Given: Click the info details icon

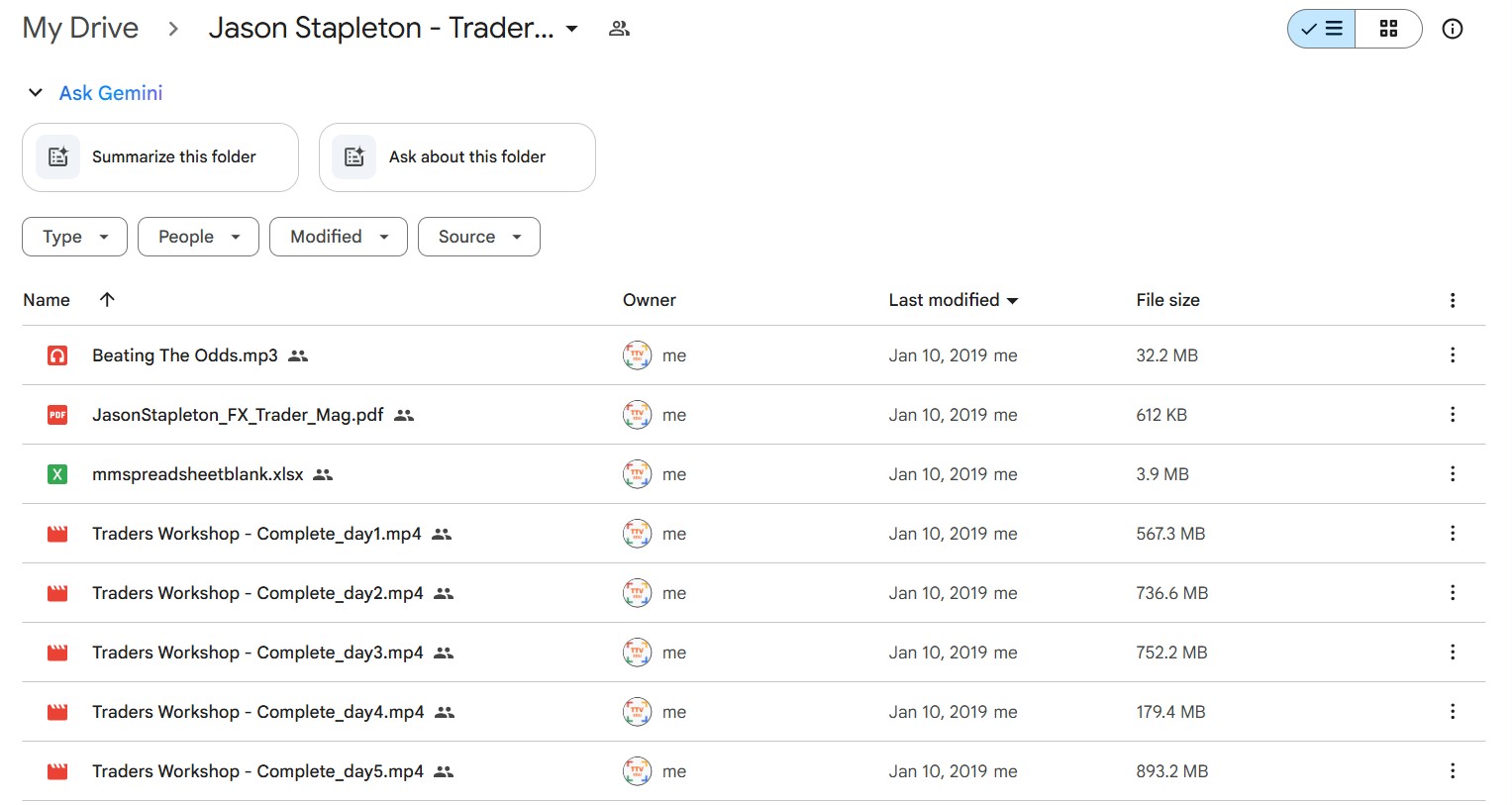Looking at the screenshot, I should tap(1452, 29).
